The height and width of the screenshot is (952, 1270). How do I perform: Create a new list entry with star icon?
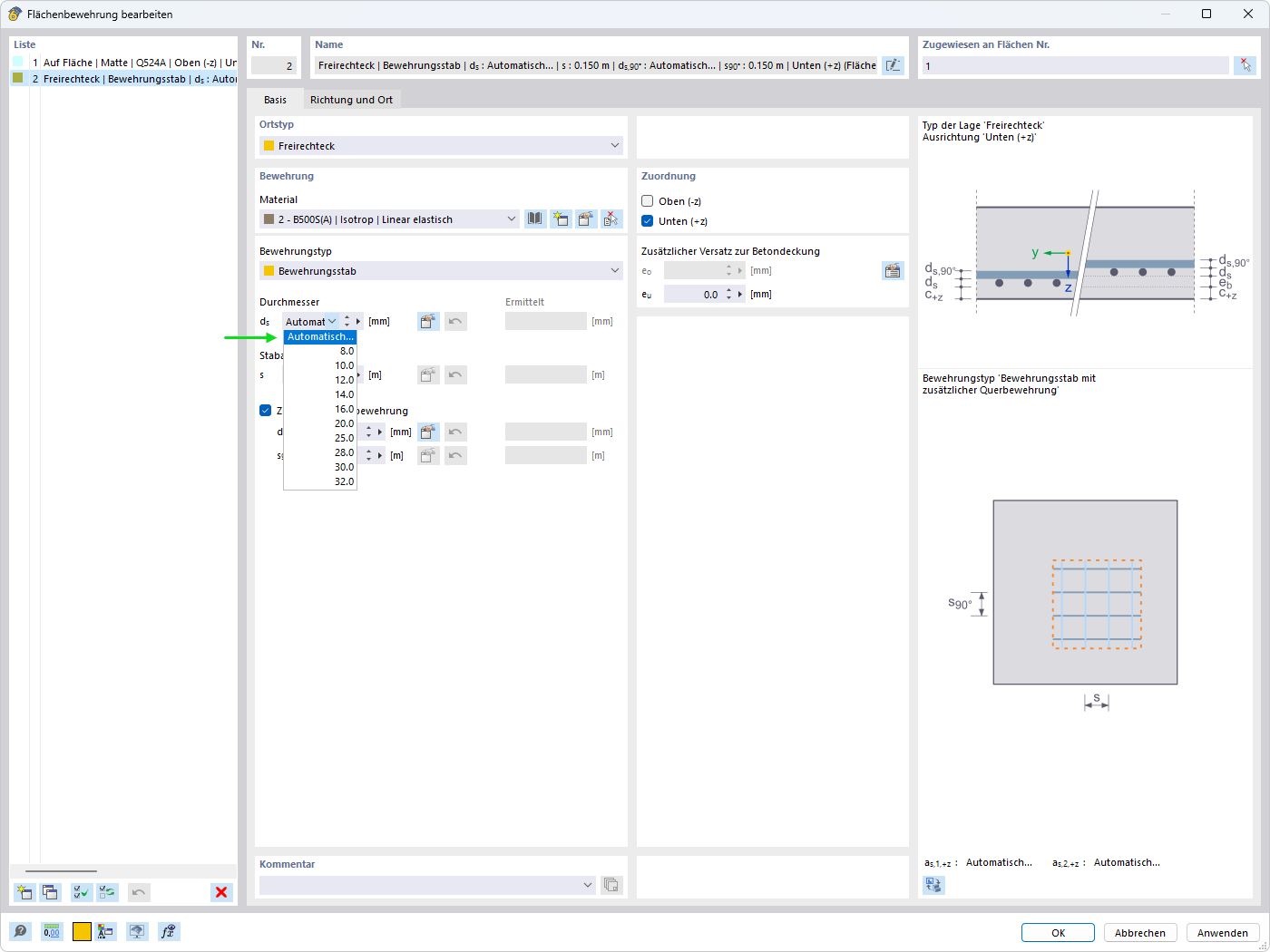tap(24, 892)
